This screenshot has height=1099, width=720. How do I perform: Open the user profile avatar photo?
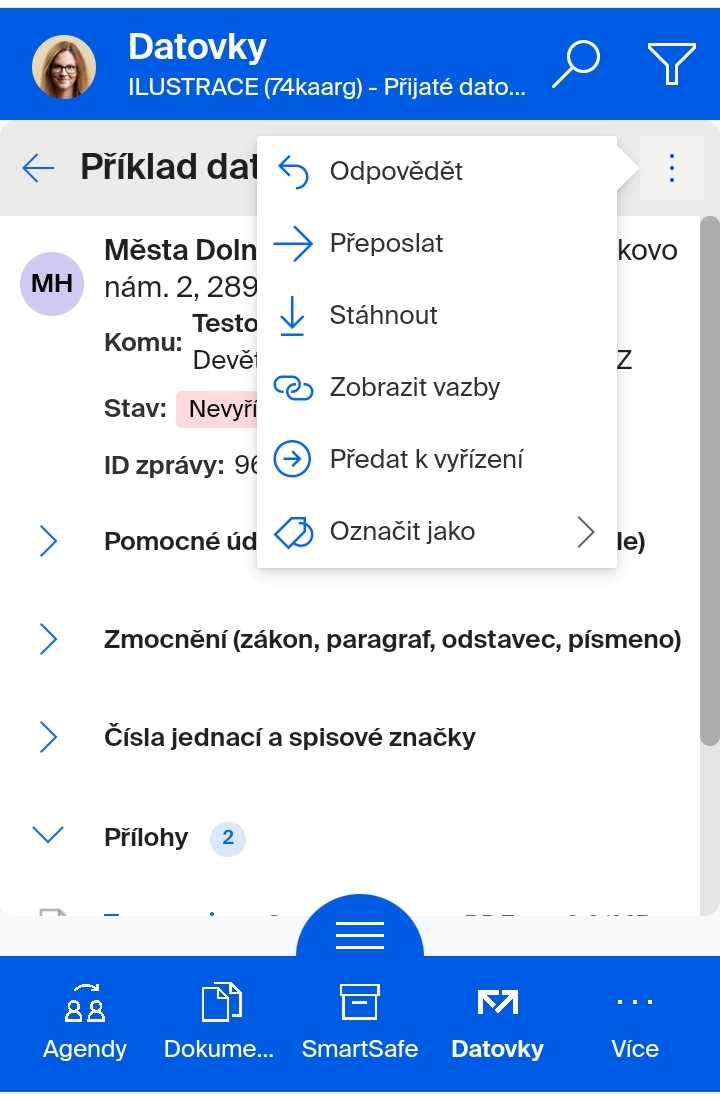tap(64, 67)
